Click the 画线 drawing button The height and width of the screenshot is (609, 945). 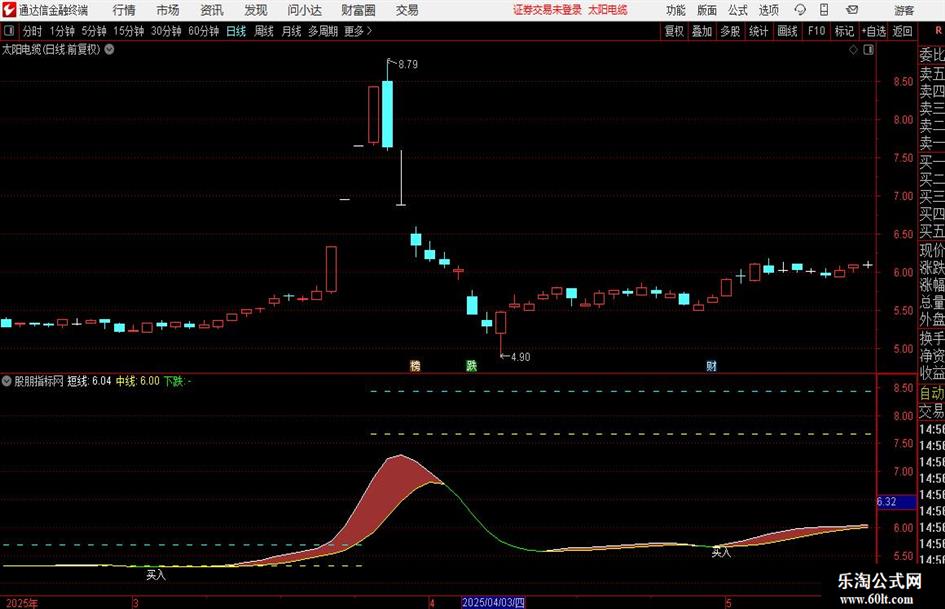(x=788, y=31)
